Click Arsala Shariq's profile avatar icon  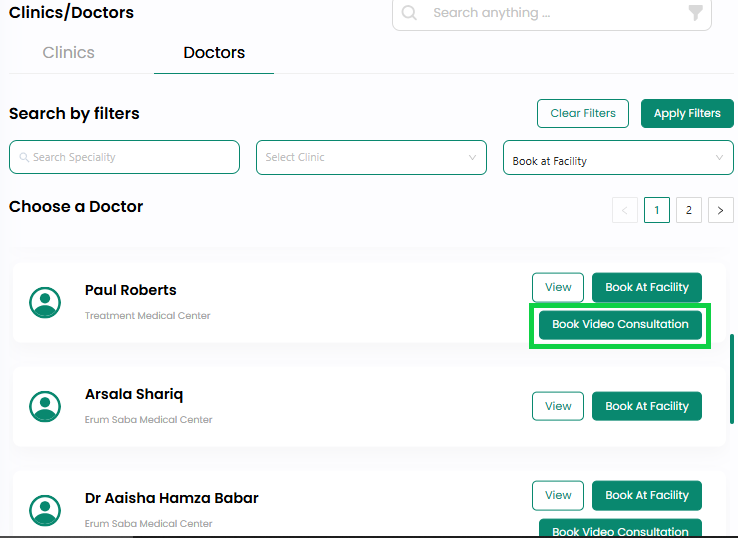pos(45,406)
